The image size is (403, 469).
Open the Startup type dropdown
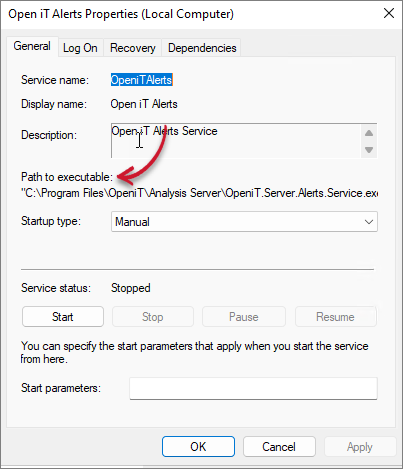(244, 222)
